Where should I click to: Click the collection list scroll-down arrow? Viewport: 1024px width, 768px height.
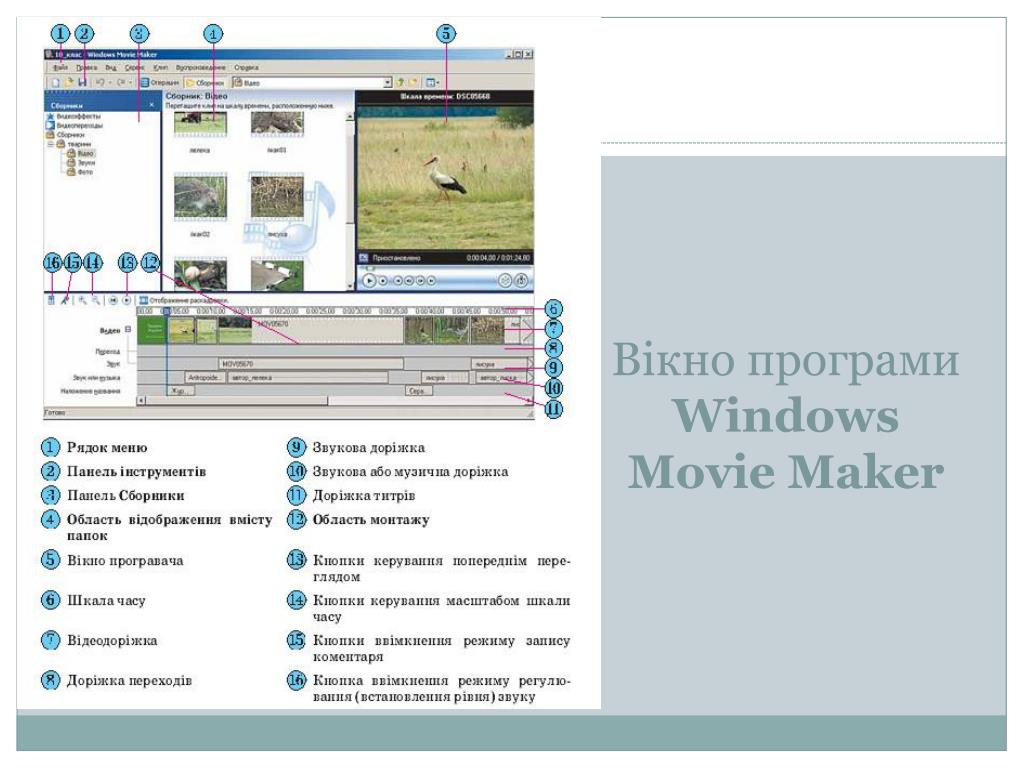pos(350,285)
